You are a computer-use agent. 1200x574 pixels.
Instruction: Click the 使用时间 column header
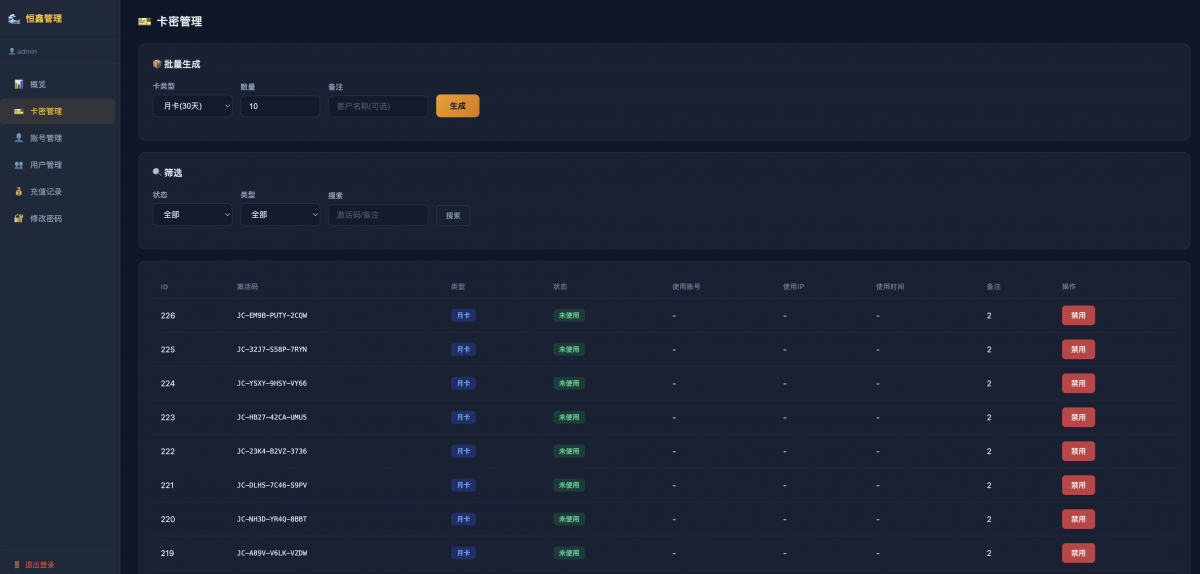(x=890, y=287)
